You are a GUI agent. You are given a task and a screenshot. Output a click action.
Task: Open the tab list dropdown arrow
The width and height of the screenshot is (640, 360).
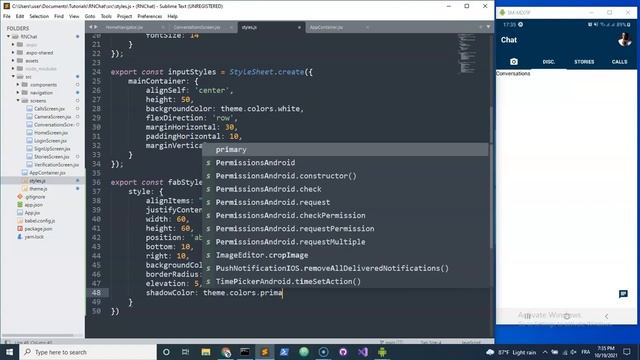click(488, 27)
